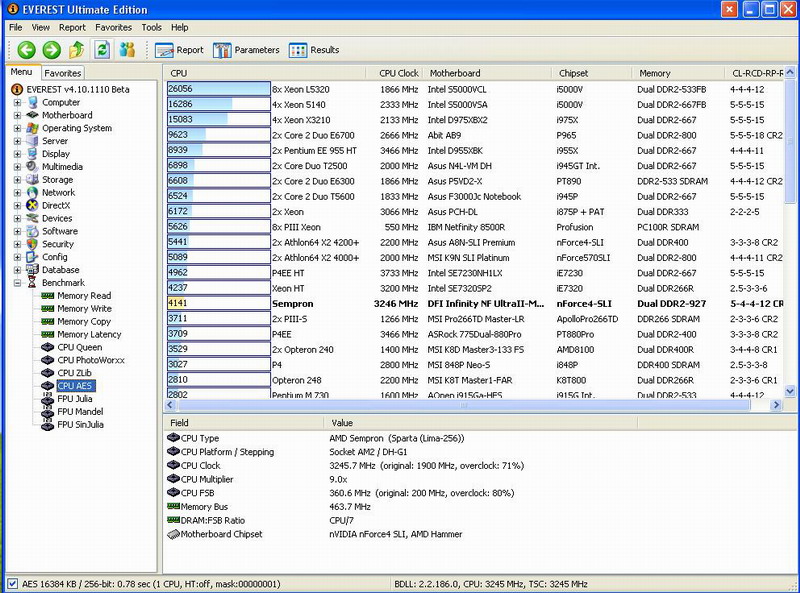Image resolution: width=800 pixels, height=593 pixels.
Task: Click the two-people icon in toolbar
Action: click(127, 50)
